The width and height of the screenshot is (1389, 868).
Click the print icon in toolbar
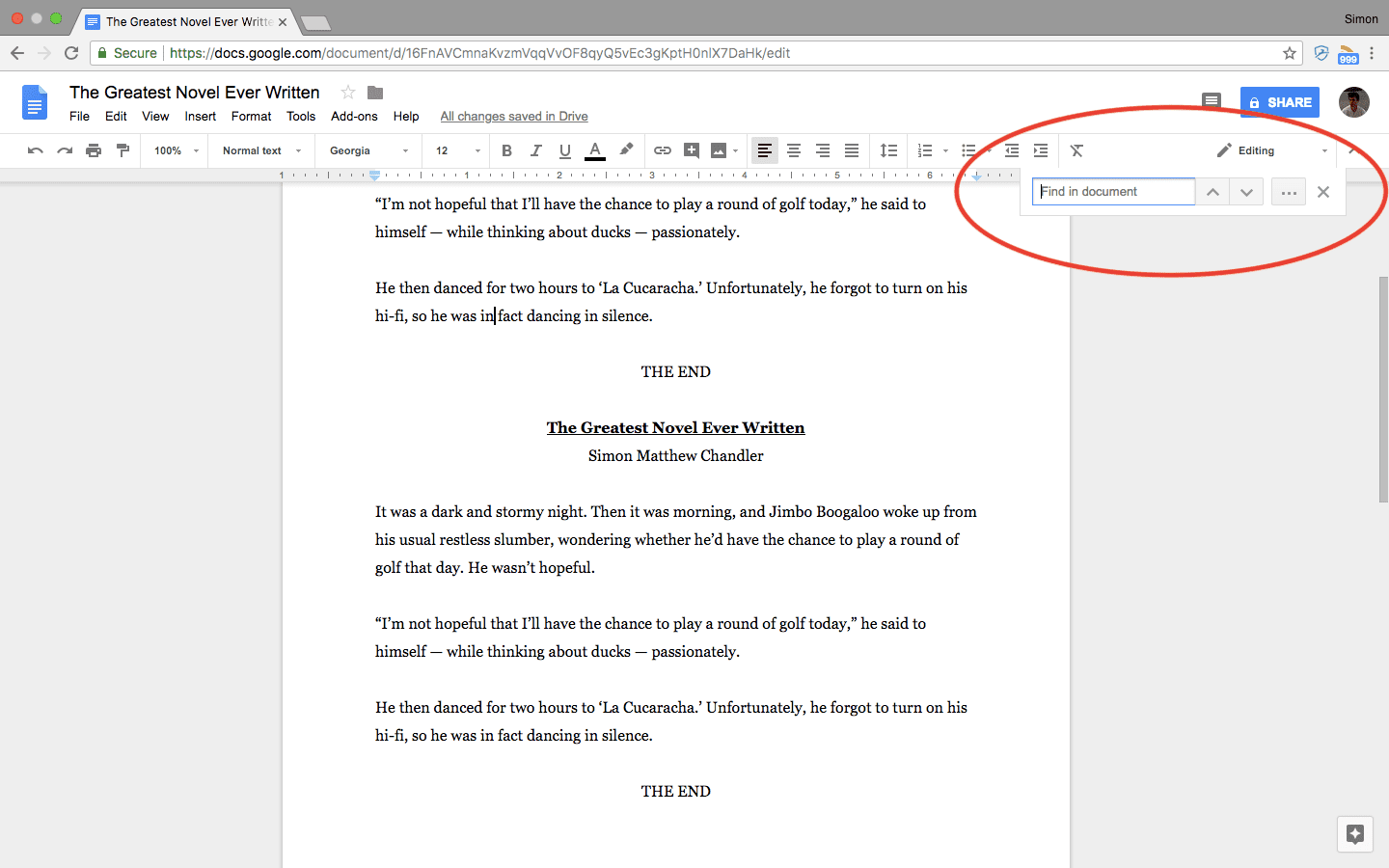[94, 150]
